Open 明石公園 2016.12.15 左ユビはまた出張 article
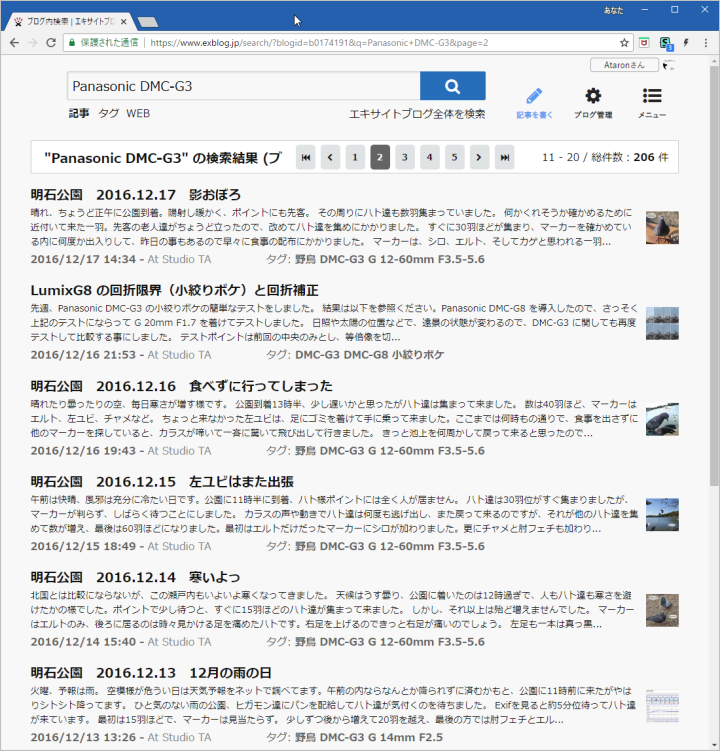The width and height of the screenshot is (720, 751). point(162,481)
